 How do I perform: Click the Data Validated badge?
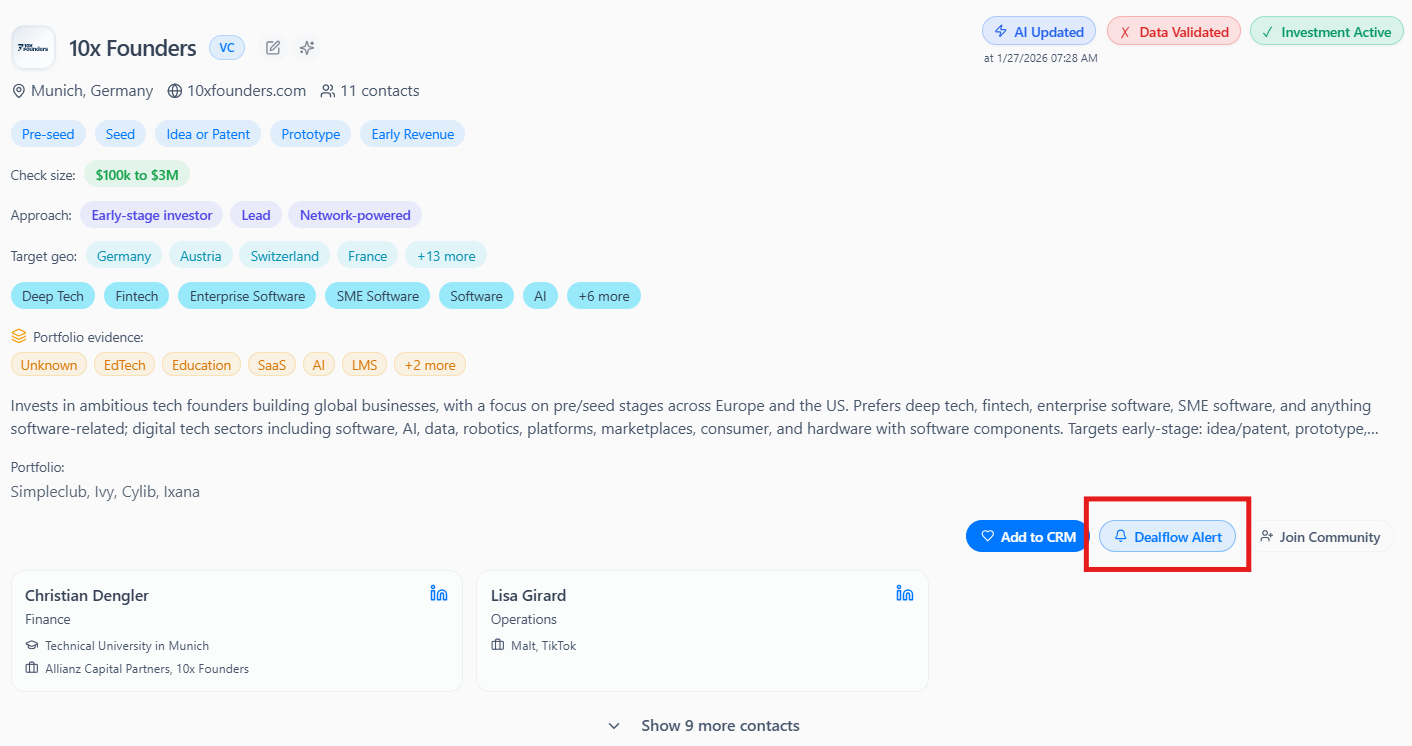pos(1174,32)
